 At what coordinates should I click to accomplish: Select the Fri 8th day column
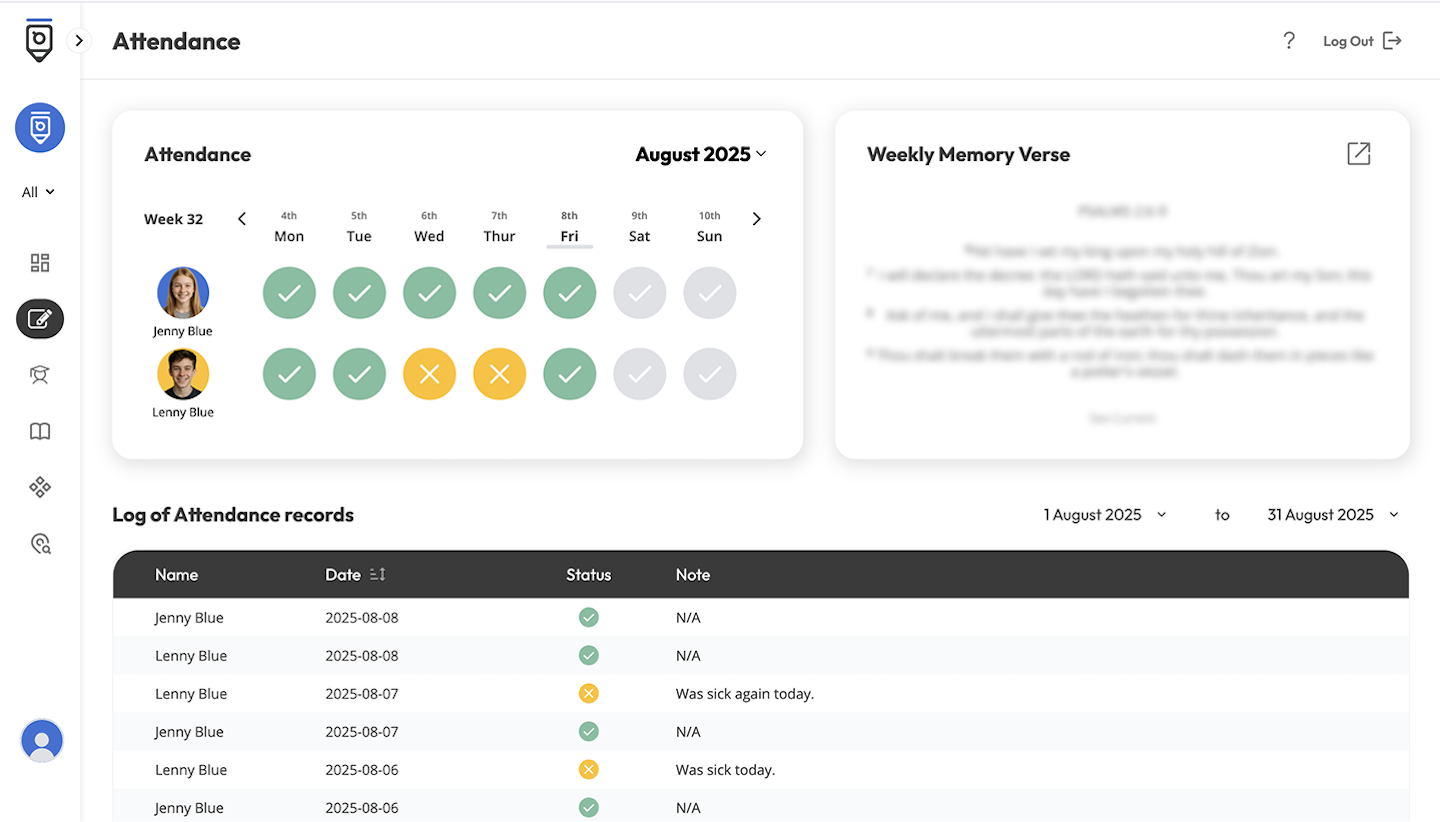tap(569, 227)
